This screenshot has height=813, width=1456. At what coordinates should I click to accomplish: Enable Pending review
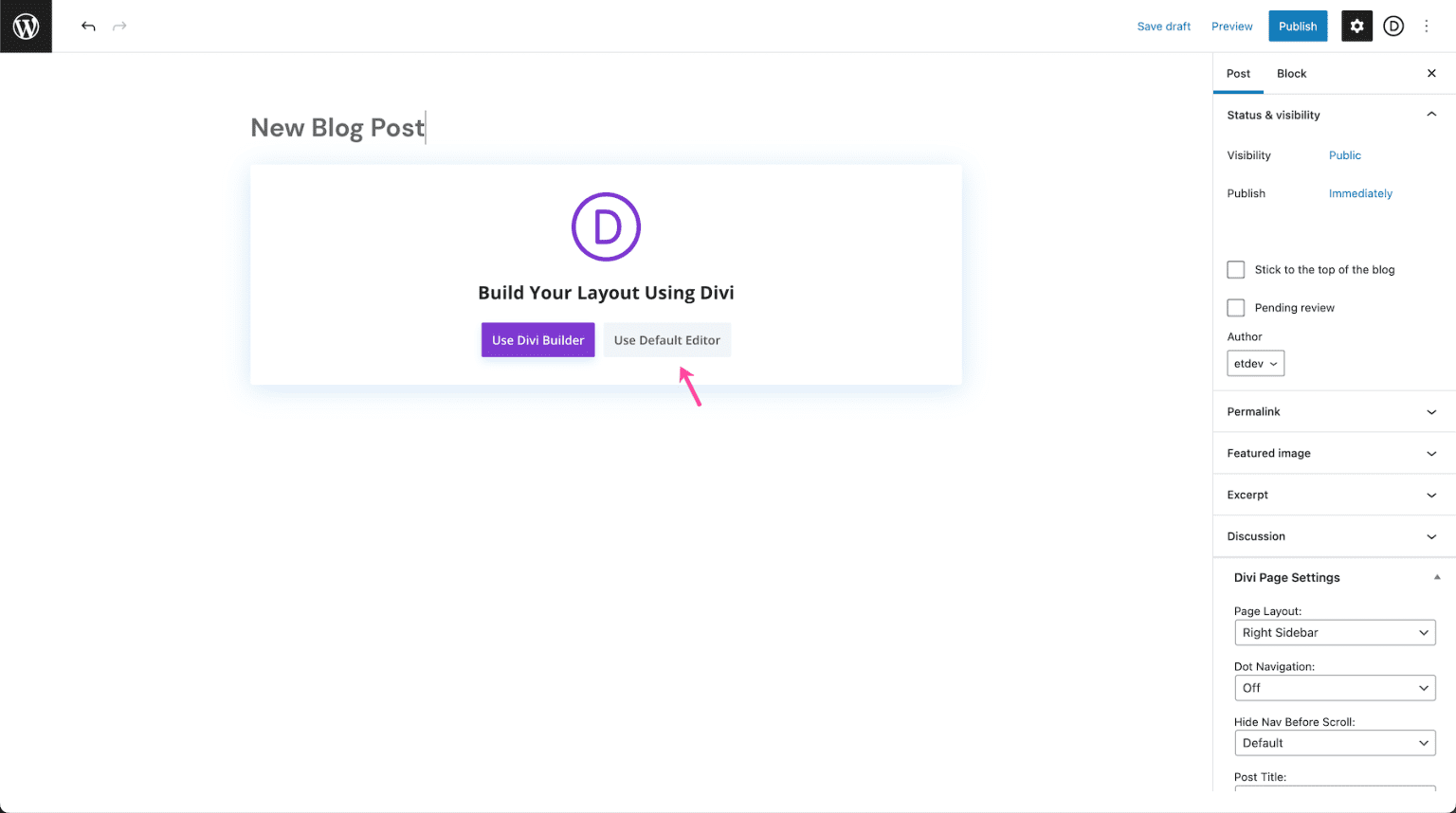point(1235,307)
